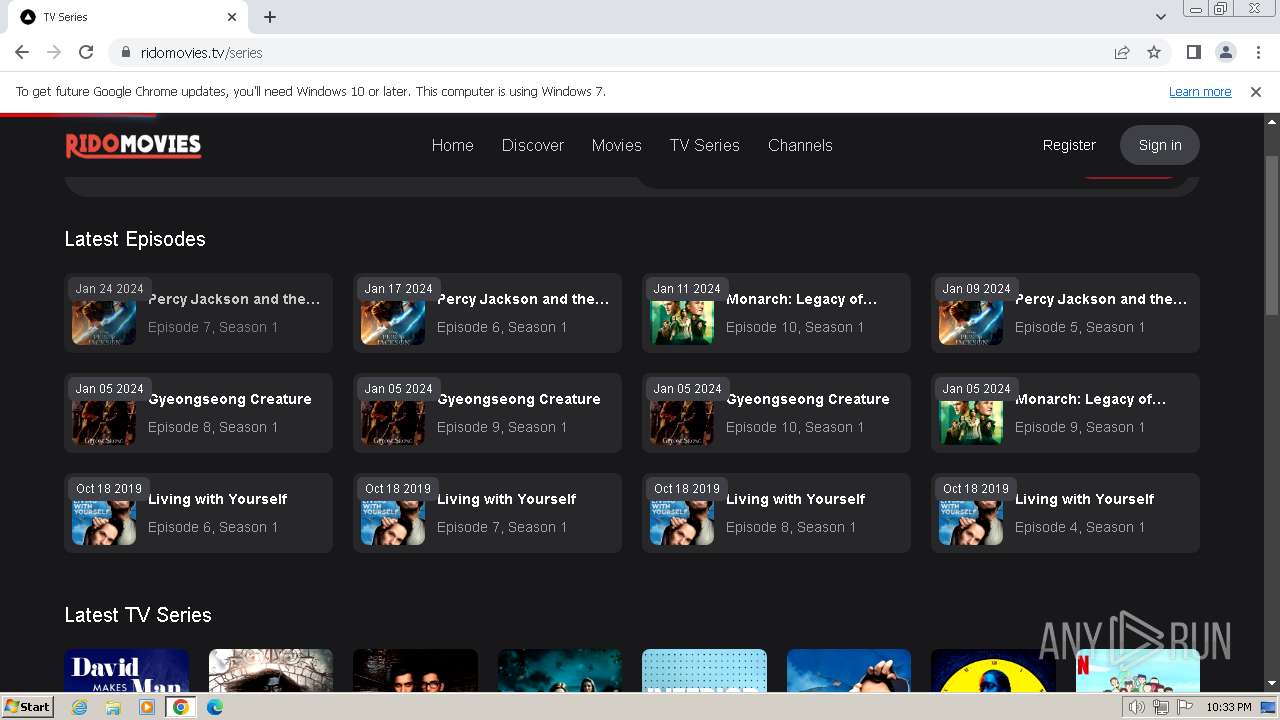Click the site lock icon in address bar
1280x720 pixels.
point(125,53)
